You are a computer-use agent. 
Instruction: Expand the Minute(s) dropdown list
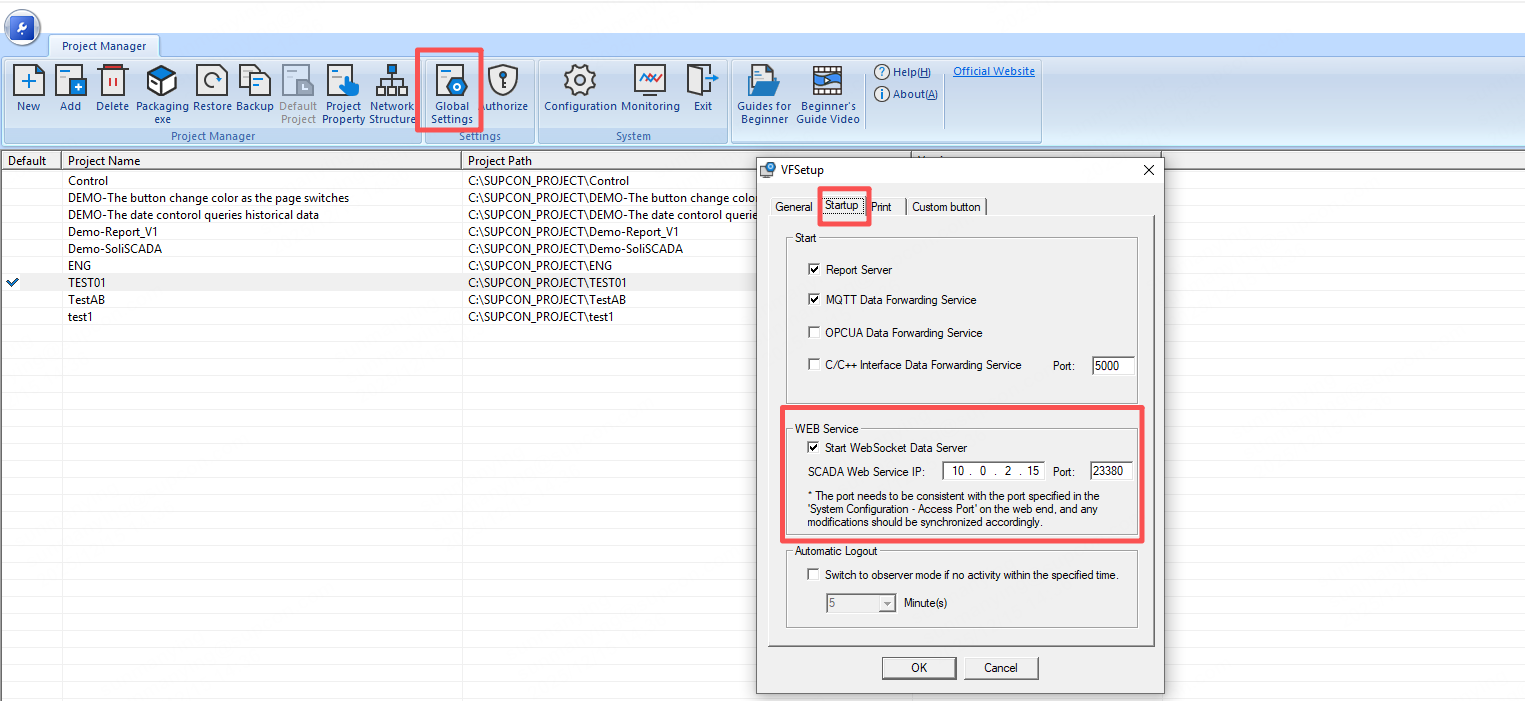[886, 603]
